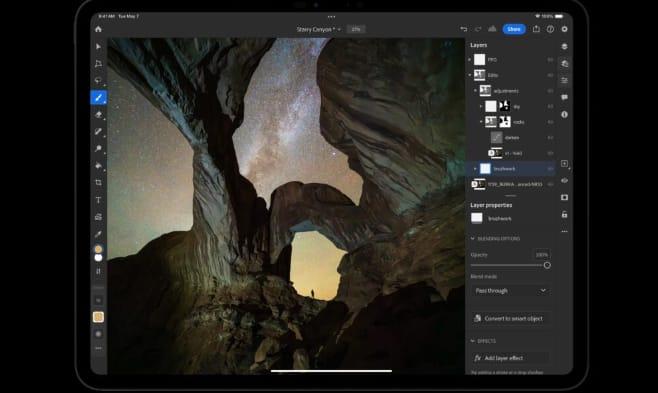Expand the brushwork layer group
This screenshot has width=658, height=393.
tap(475, 169)
